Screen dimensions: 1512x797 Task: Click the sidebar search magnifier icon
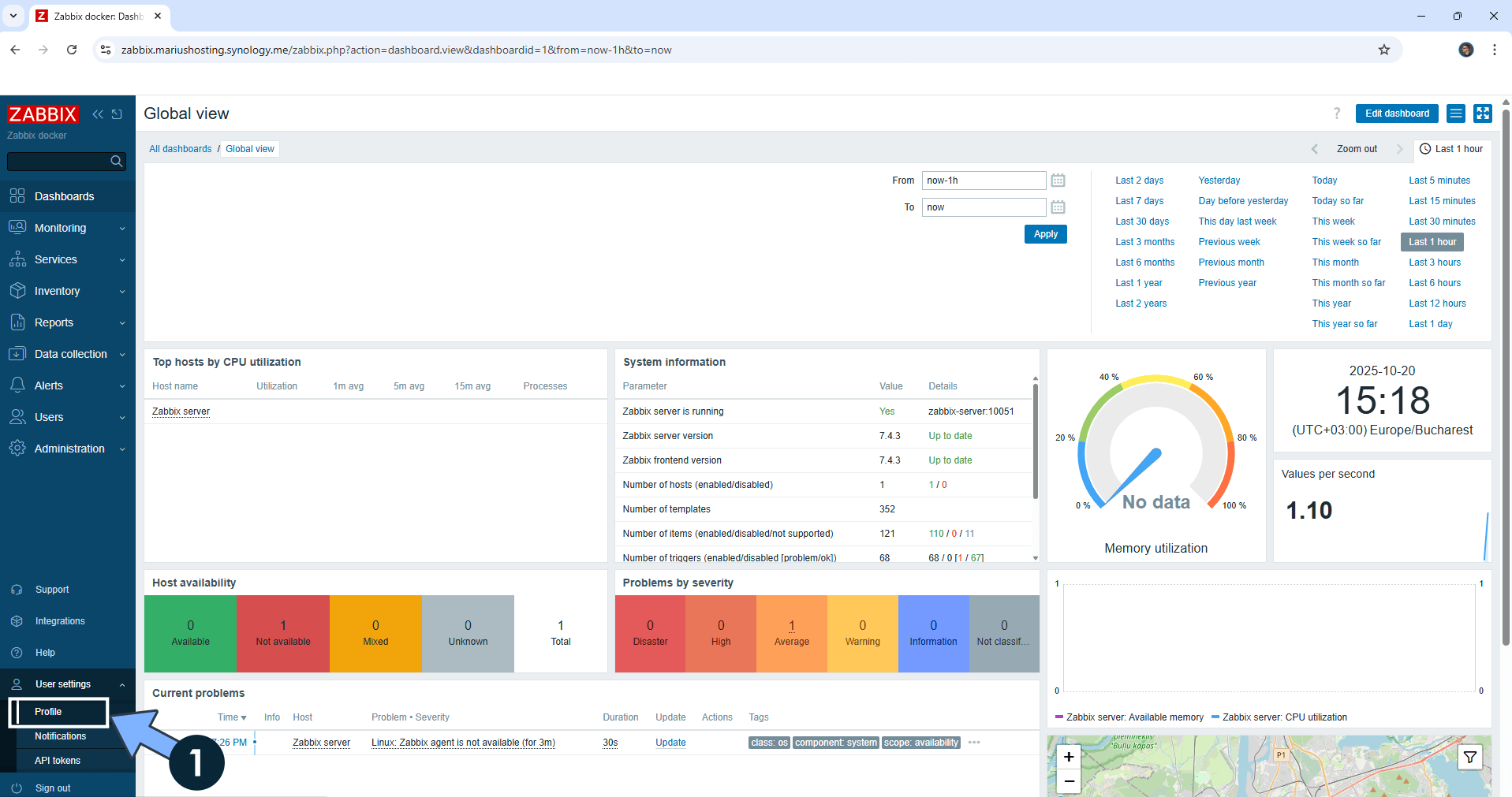[117, 162]
